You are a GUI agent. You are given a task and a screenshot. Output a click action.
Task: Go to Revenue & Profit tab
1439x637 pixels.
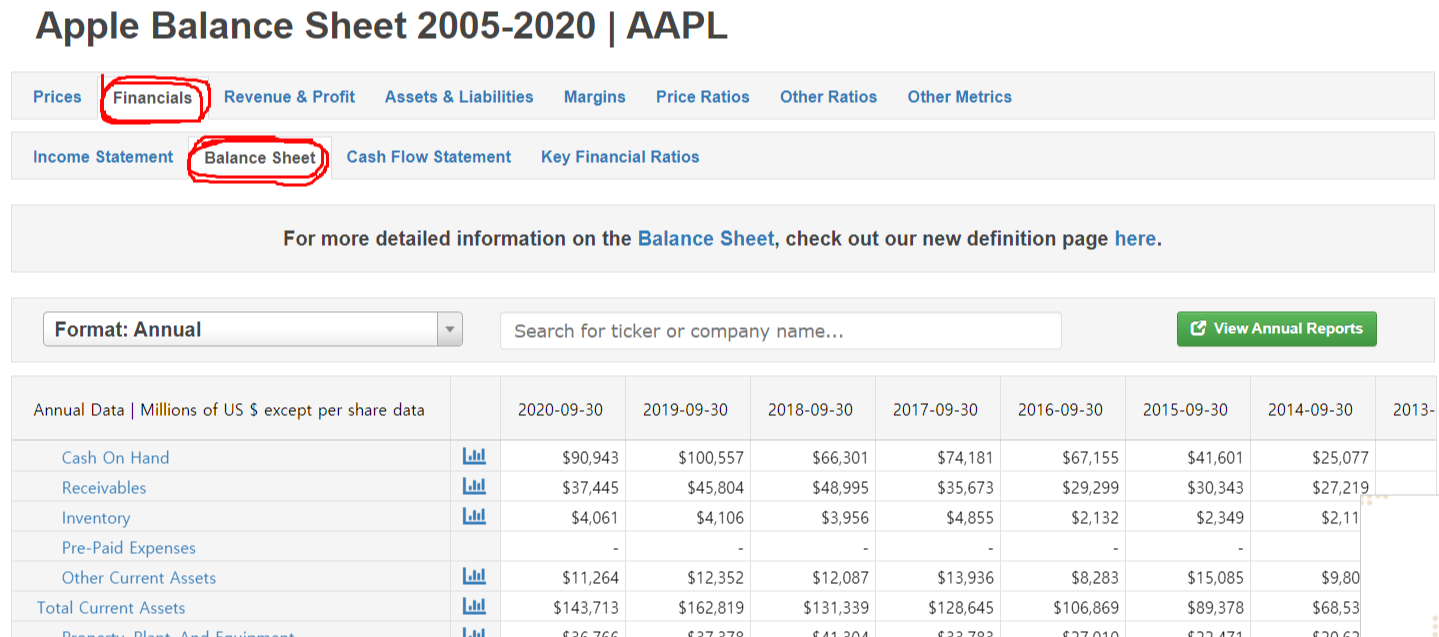point(289,97)
